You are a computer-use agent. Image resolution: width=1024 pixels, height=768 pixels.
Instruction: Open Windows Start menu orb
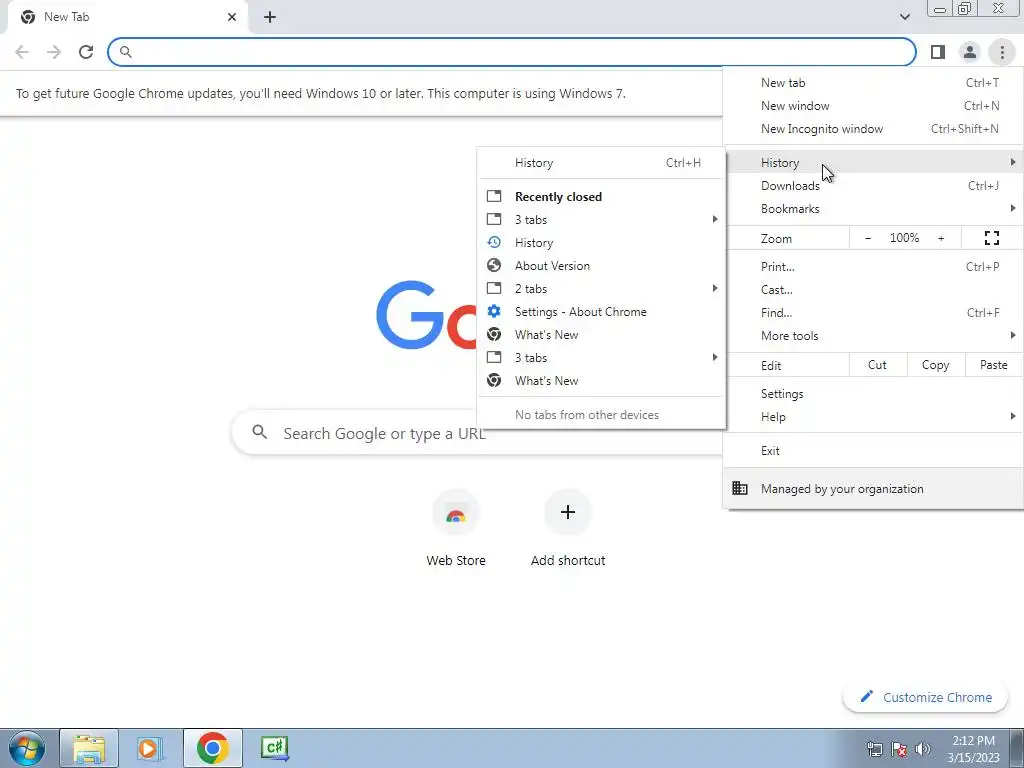click(x=27, y=748)
